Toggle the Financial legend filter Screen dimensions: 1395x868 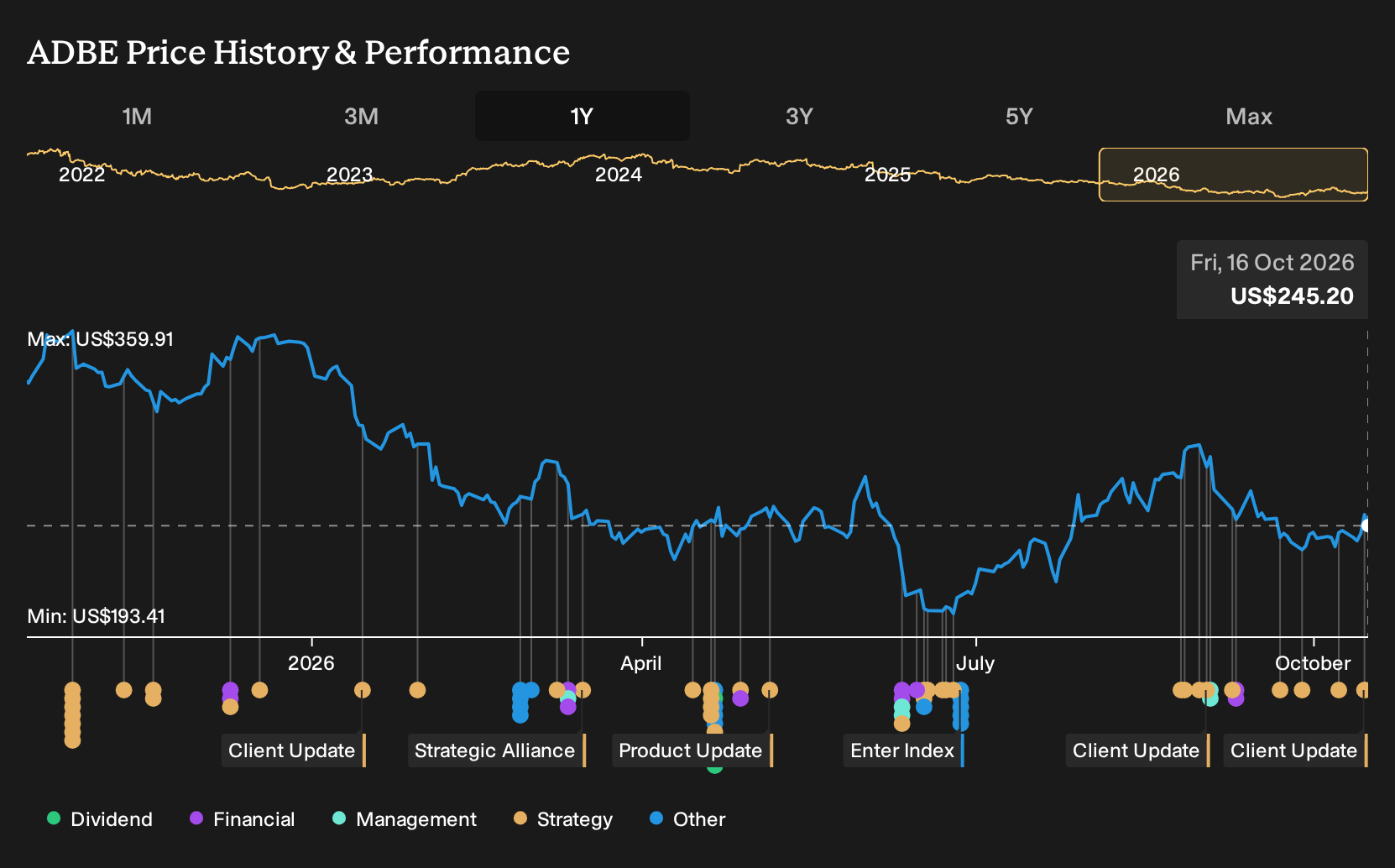[x=243, y=819]
